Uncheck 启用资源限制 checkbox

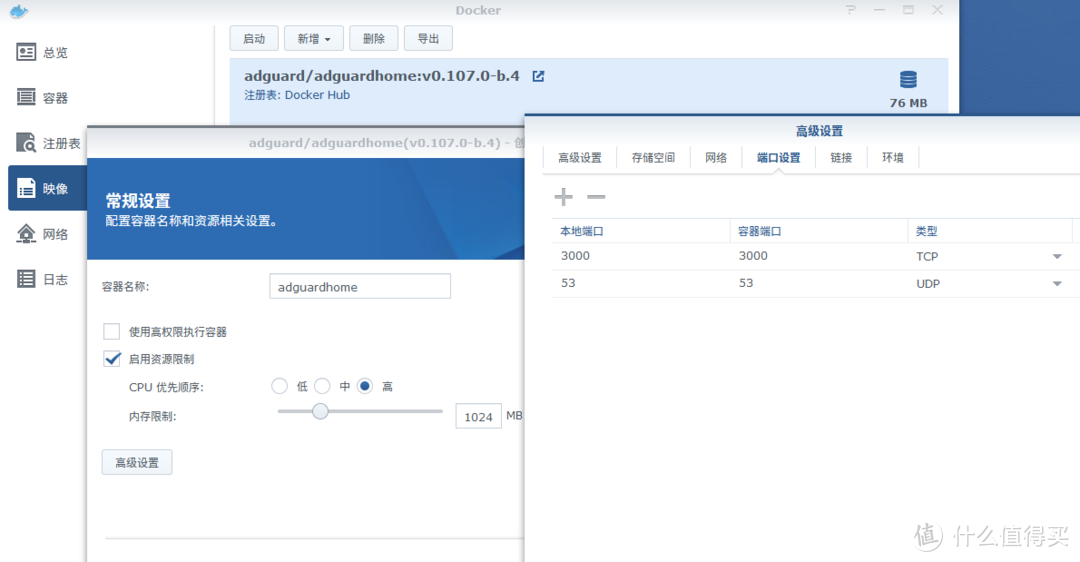coord(112,359)
